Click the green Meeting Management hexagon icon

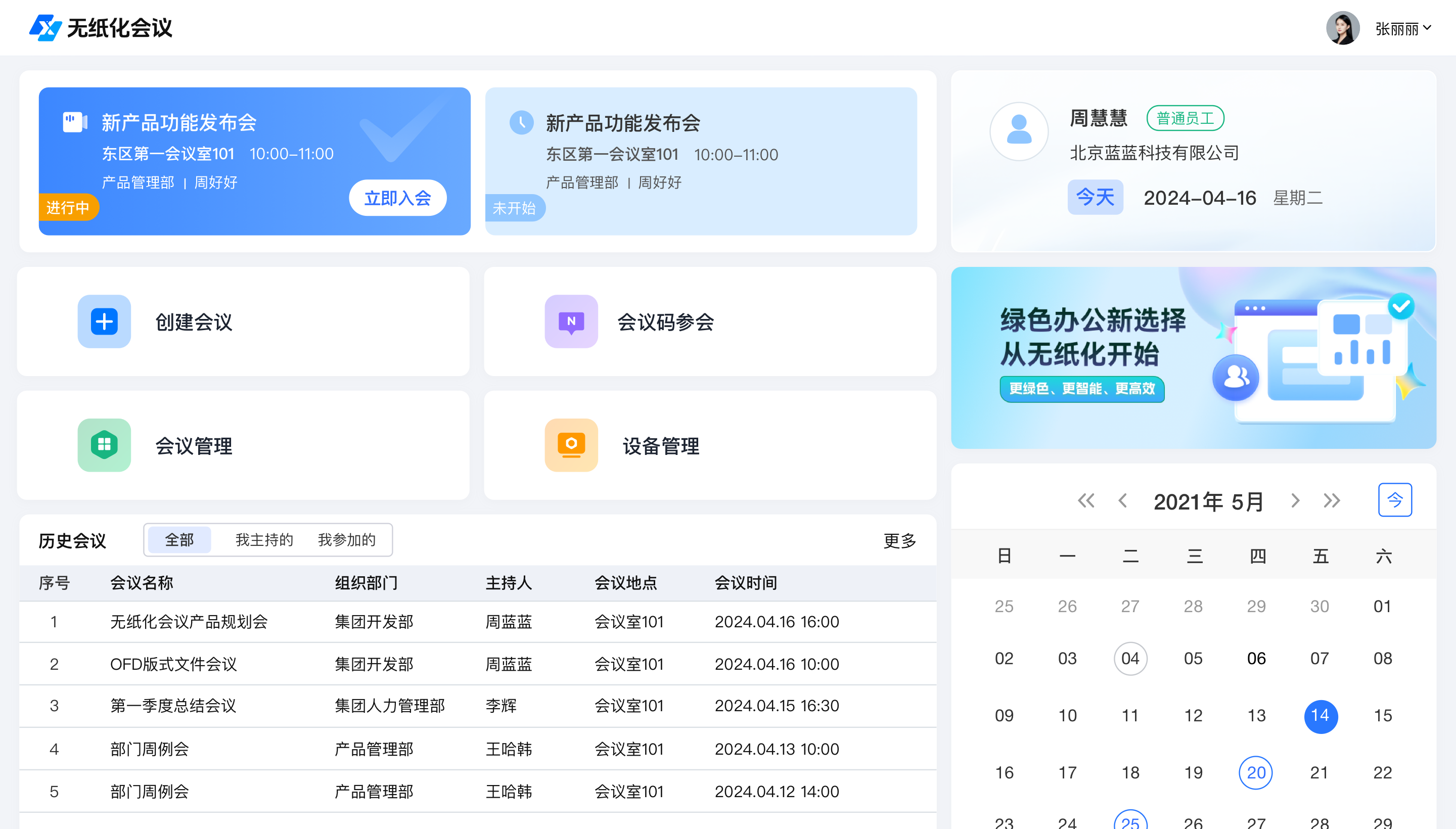(104, 445)
